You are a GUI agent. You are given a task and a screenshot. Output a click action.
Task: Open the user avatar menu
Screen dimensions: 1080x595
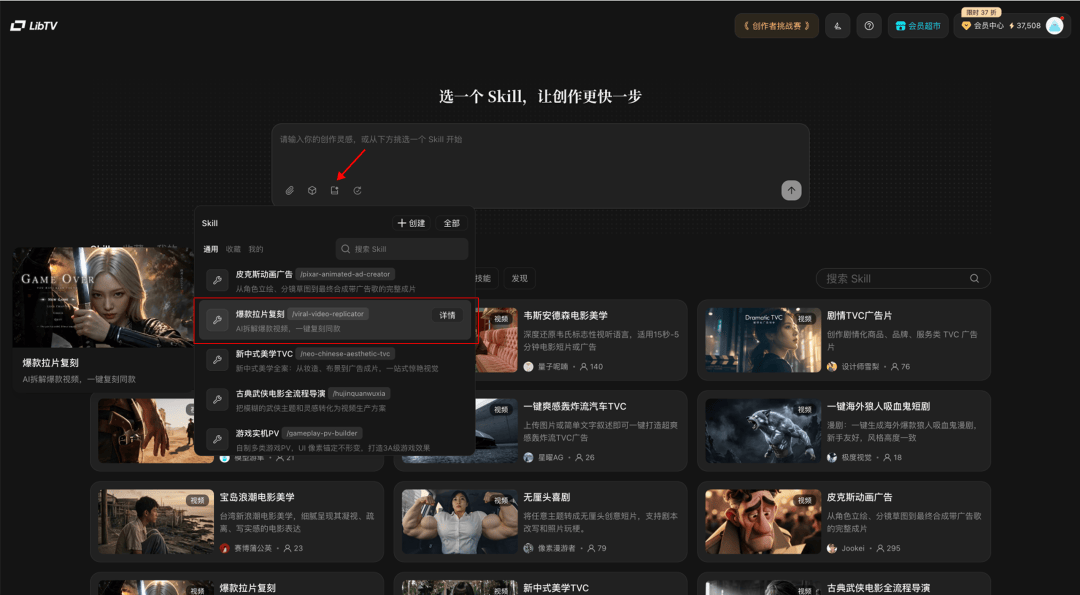[x=1055, y=25]
